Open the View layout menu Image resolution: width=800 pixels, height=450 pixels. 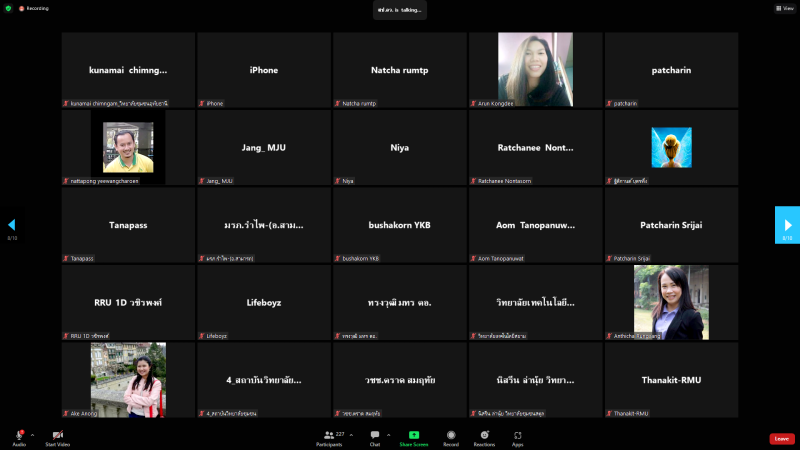tap(784, 8)
